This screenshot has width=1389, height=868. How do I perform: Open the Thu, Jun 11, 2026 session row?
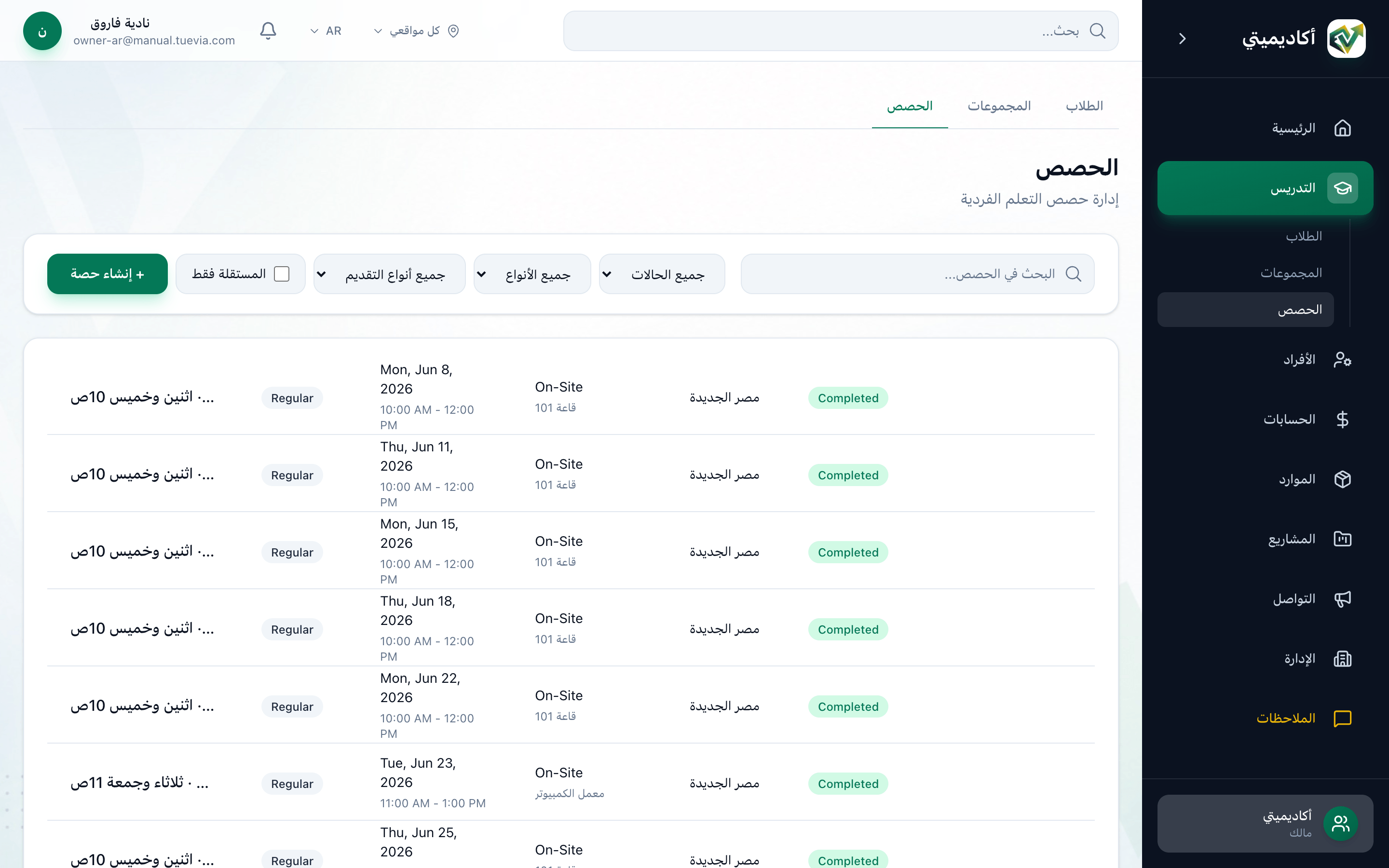pos(571,474)
